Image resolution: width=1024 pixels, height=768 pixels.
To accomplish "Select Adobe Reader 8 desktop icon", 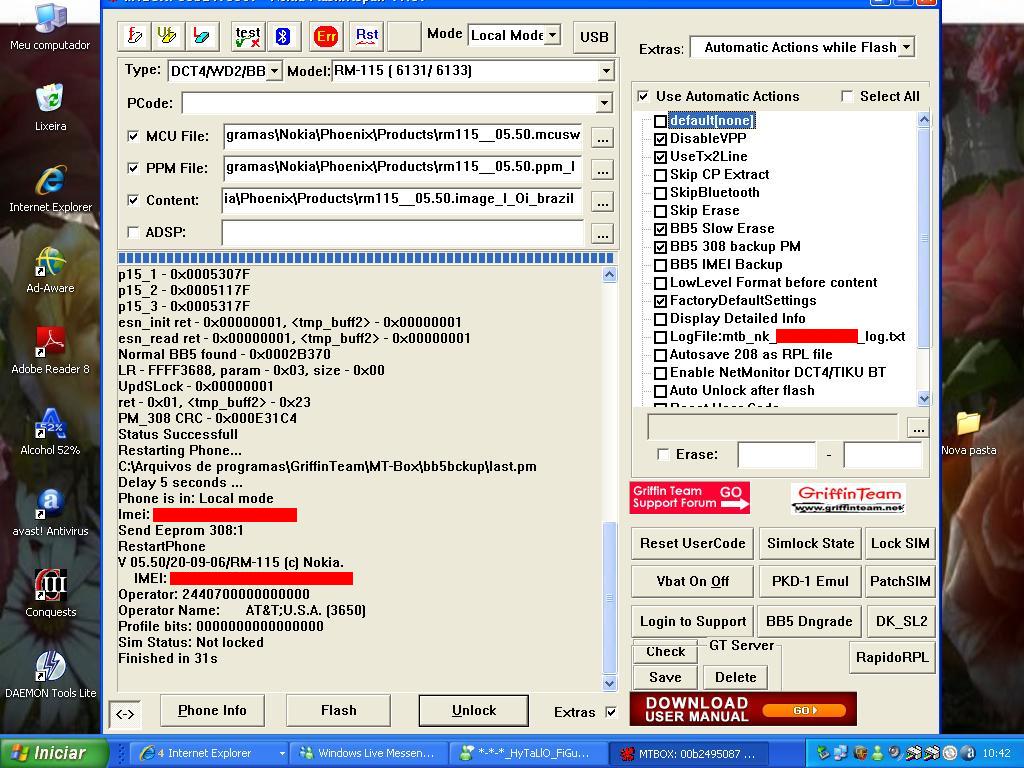I will point(50,351).
